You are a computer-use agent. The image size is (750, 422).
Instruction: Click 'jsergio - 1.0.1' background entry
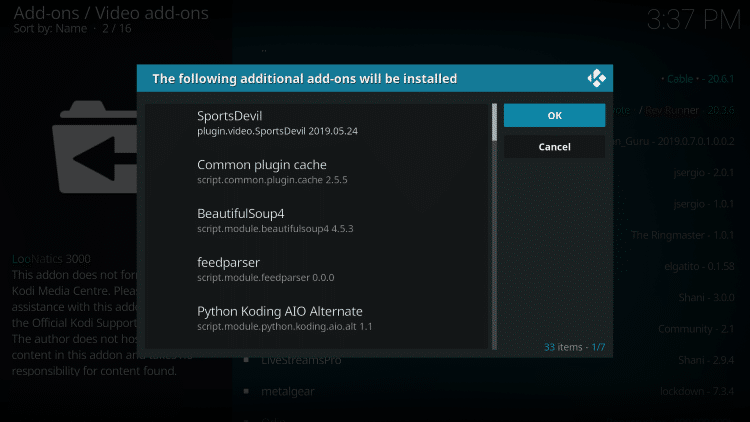(x=704, y=204)
